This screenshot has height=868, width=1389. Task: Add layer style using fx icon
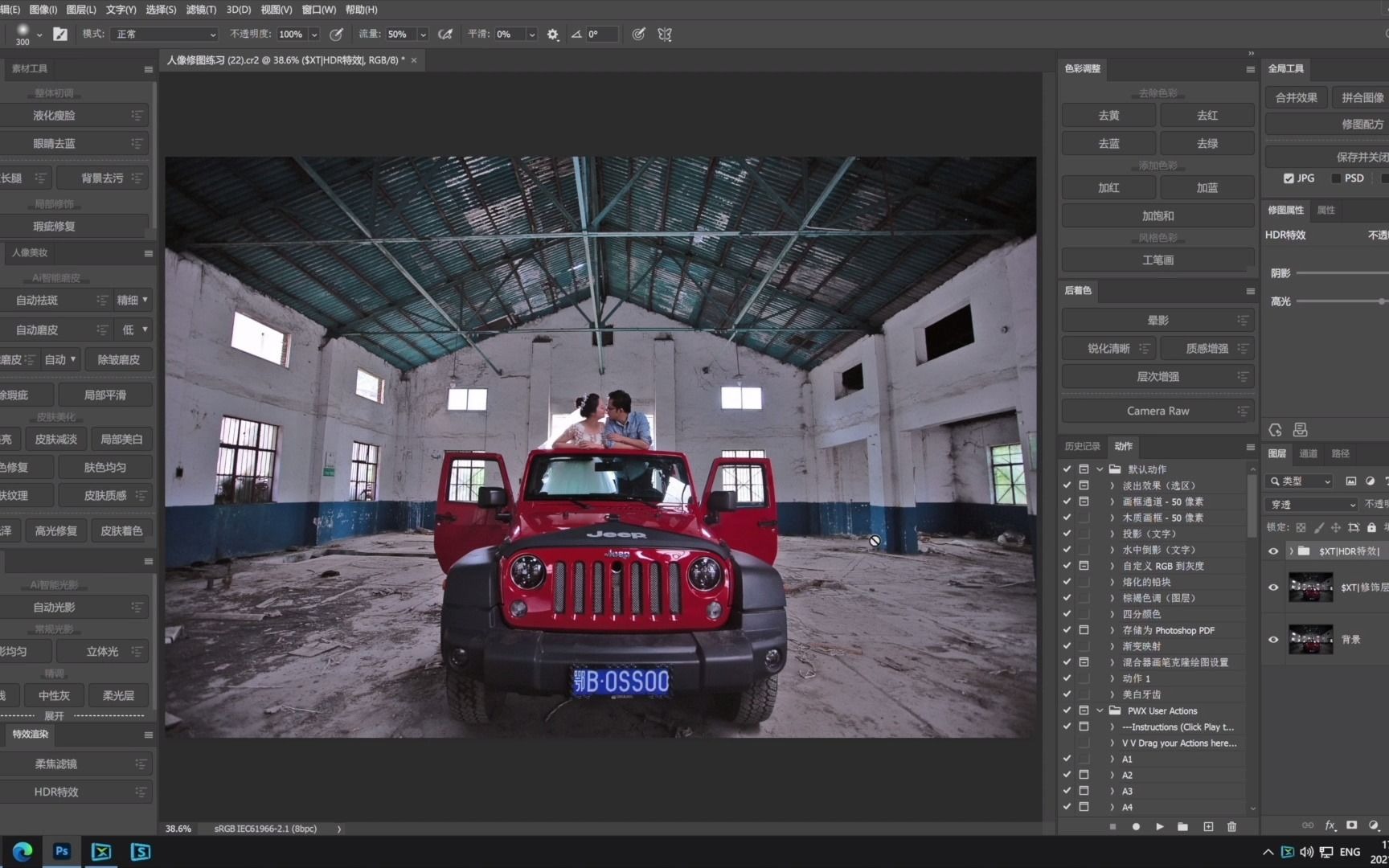click(x=1330, y=825)
